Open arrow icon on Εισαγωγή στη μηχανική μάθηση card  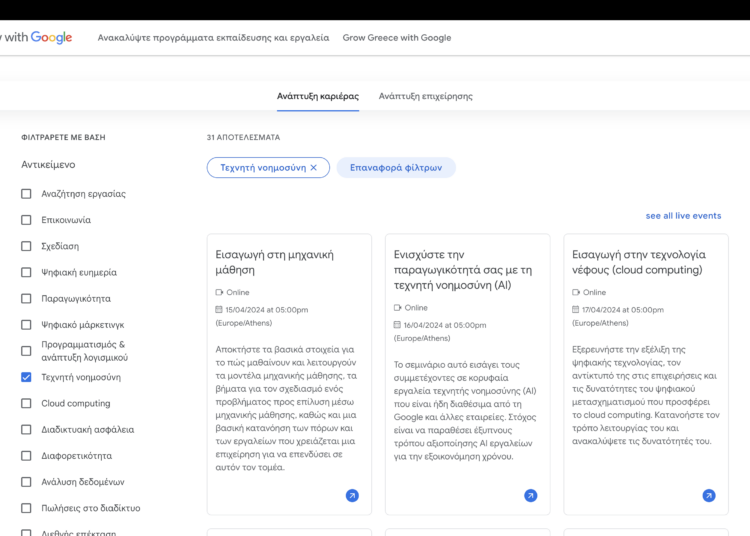(352, 495)
